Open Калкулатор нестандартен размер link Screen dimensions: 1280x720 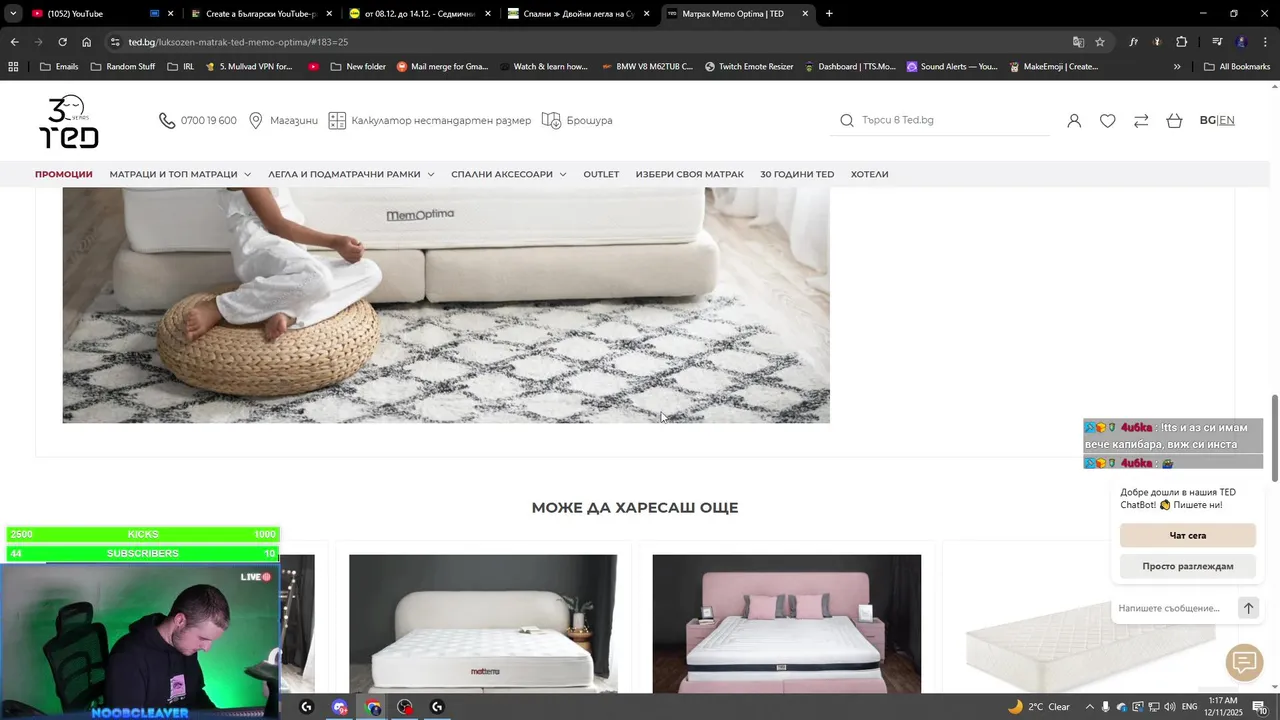click(441, 121)
